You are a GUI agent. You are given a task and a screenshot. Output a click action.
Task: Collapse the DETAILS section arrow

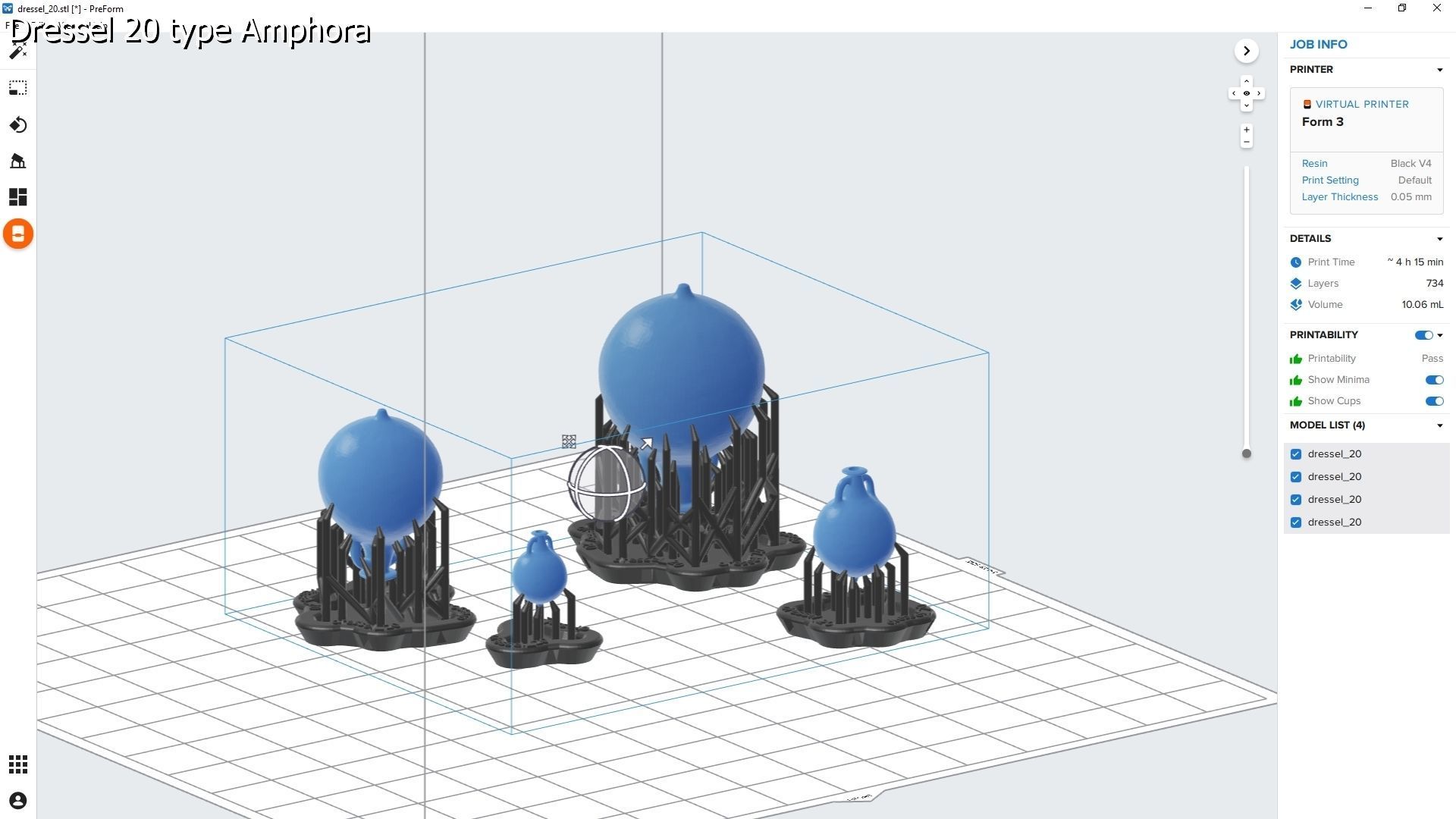(1439, 239)
